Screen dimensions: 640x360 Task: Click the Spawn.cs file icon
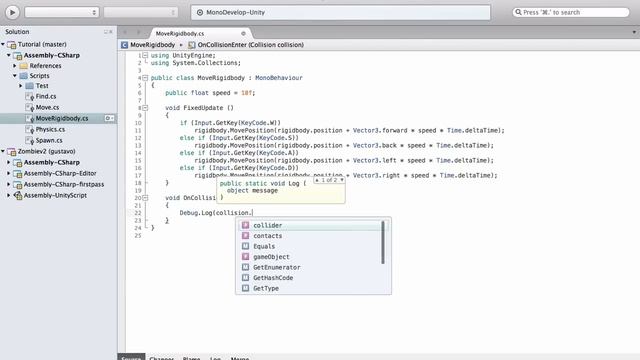pyautogui.click(x=29, y=141)
